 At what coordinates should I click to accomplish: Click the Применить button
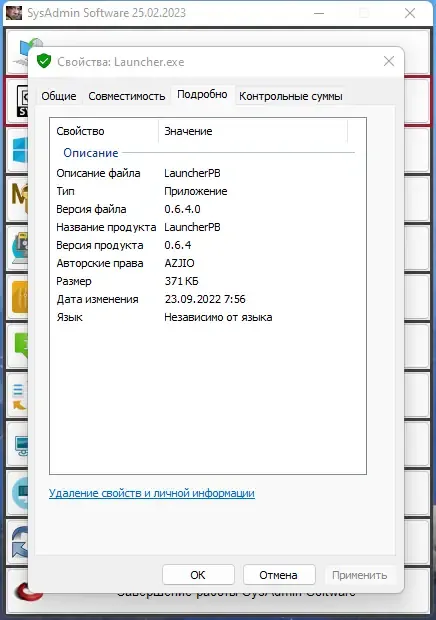tap(359, 575)
